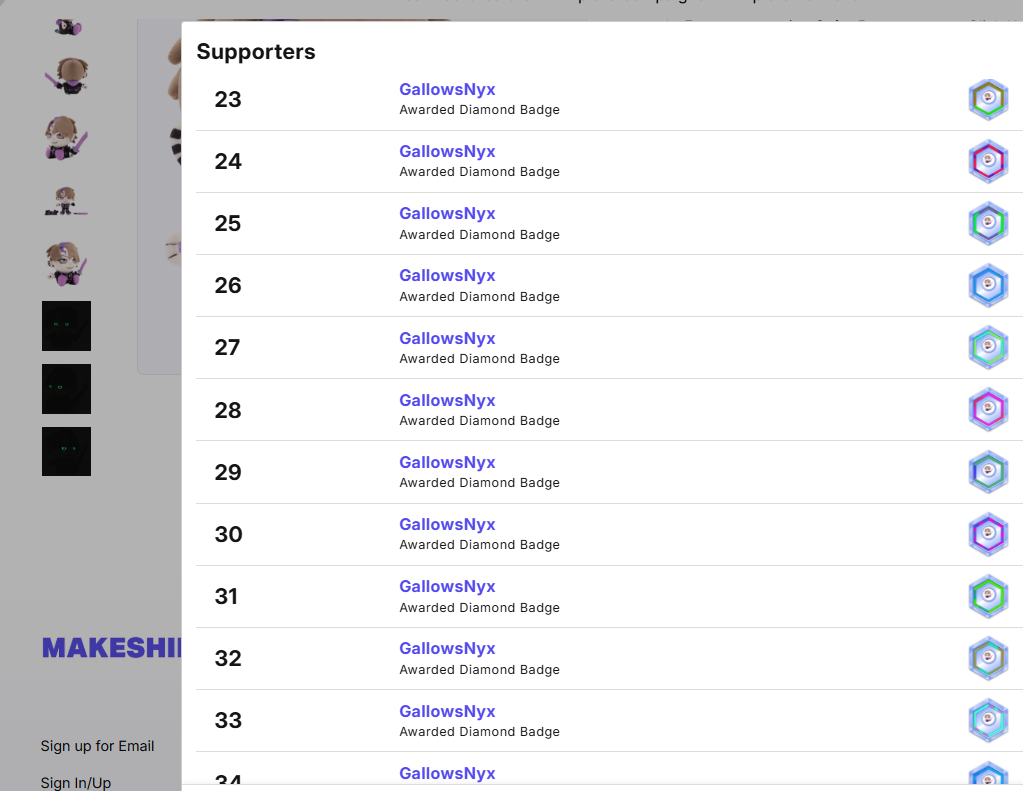Select the plush with purple sword thumbnail

click(x=66, y=139)
